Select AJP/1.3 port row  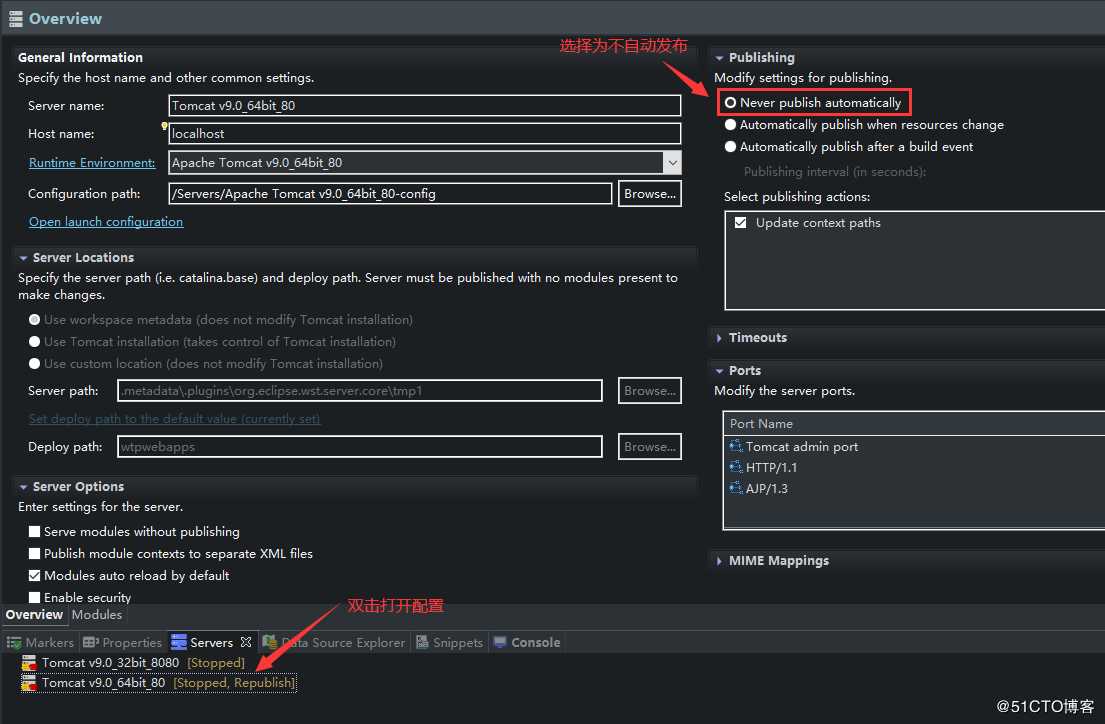pyautogui.click(x=915, y=488)
